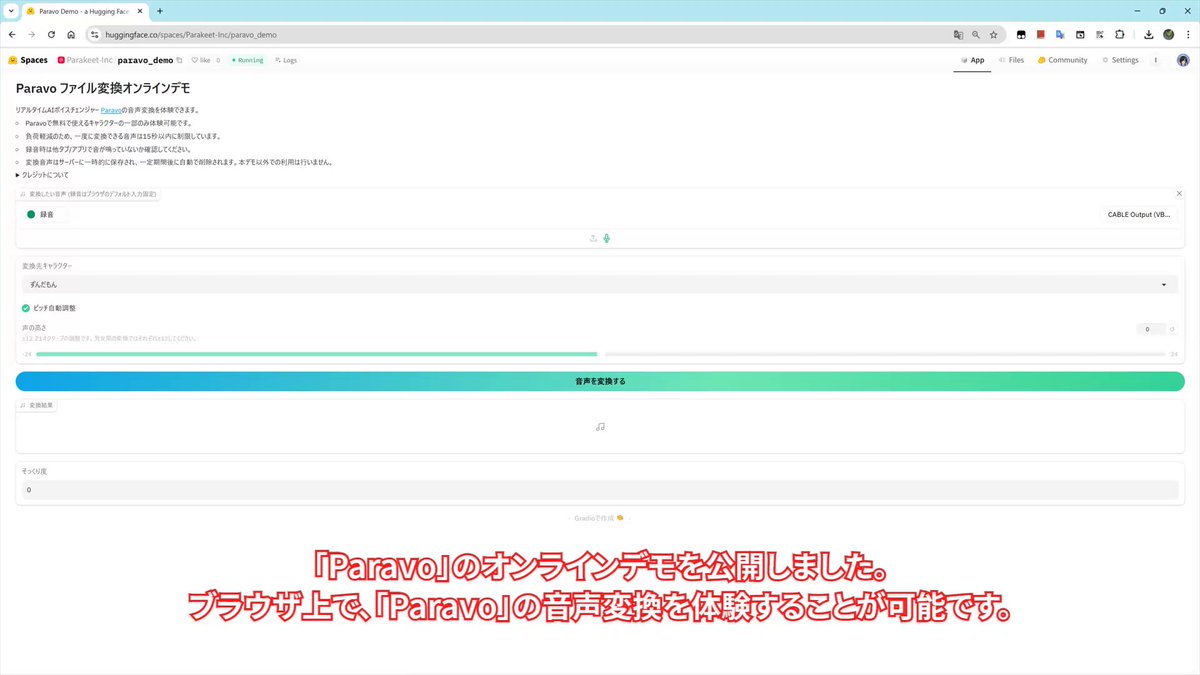The height and width of the screenshot is (675, 1200).
Task: Open the red square browser extension
Action: 1040,34
